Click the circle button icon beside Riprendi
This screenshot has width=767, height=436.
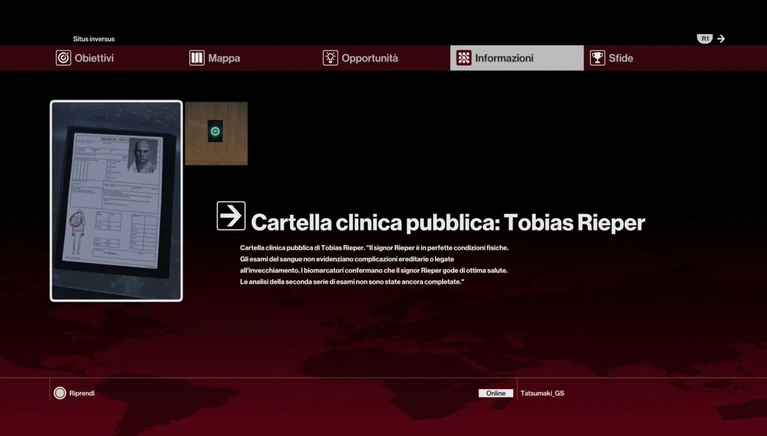tap(60, 393)
